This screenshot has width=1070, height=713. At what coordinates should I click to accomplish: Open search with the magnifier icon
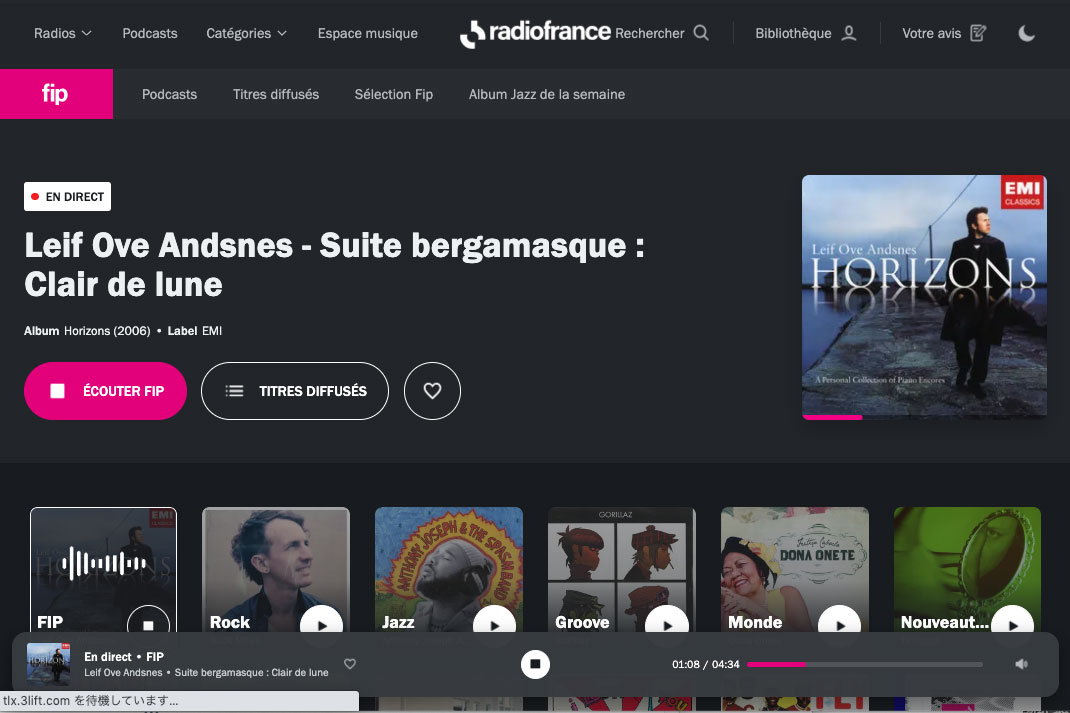click(701, 33)
